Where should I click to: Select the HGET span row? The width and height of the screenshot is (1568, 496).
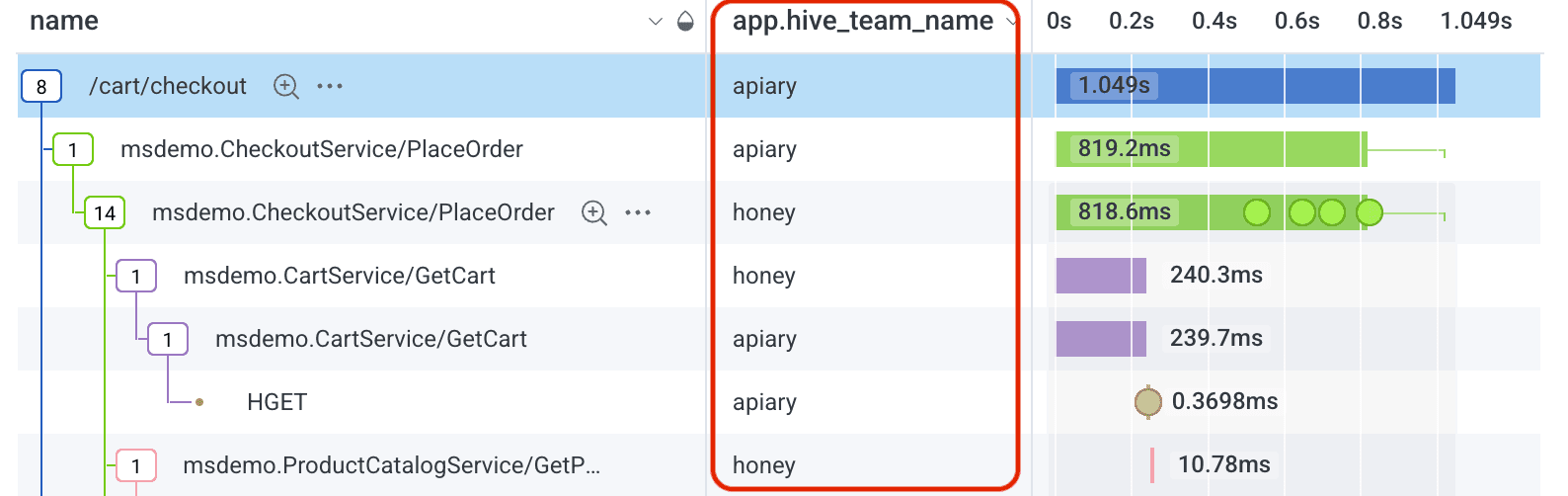pos(276,402)
